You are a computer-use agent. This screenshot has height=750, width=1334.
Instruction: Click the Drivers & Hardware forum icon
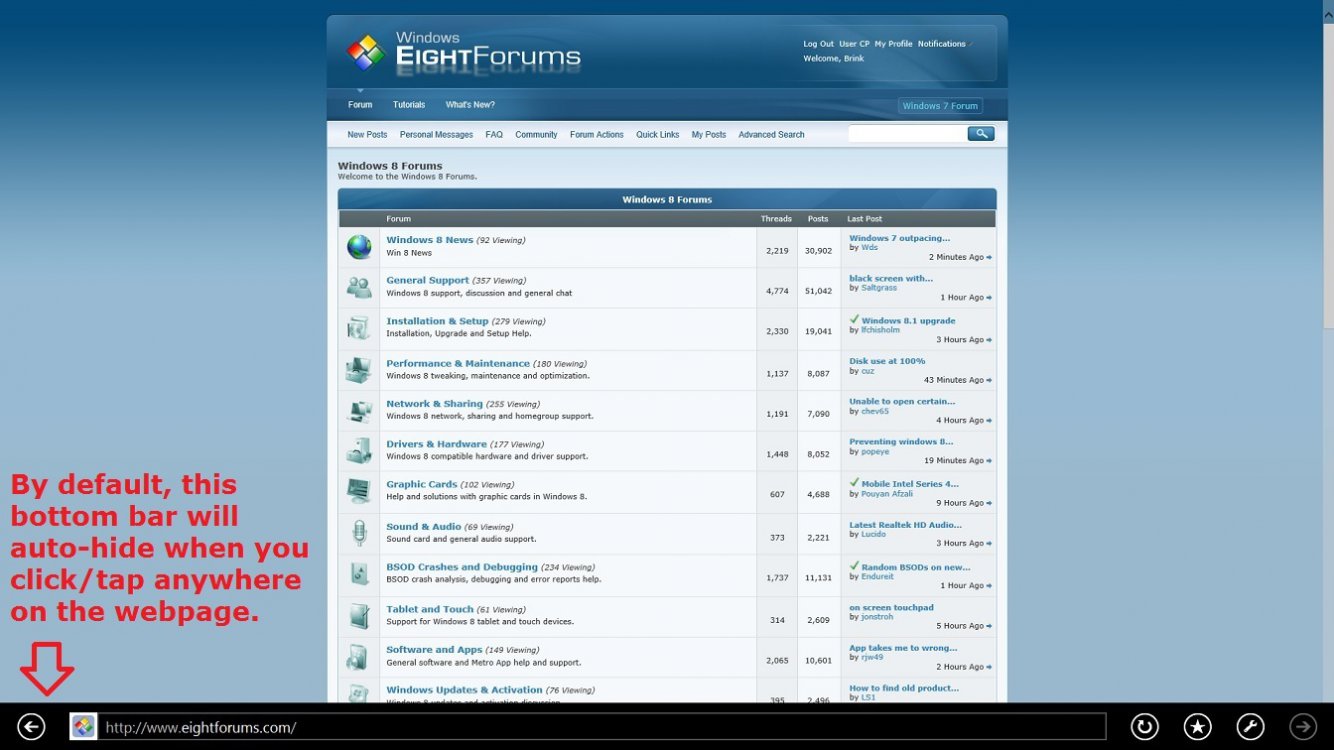click(359, 450)
